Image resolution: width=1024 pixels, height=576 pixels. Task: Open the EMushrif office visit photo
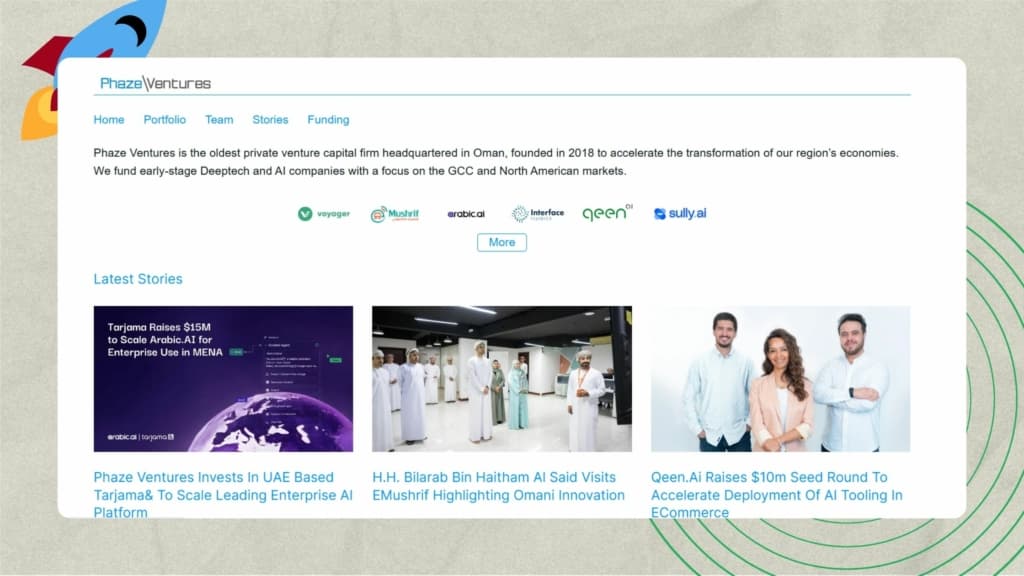coord(502,379)
